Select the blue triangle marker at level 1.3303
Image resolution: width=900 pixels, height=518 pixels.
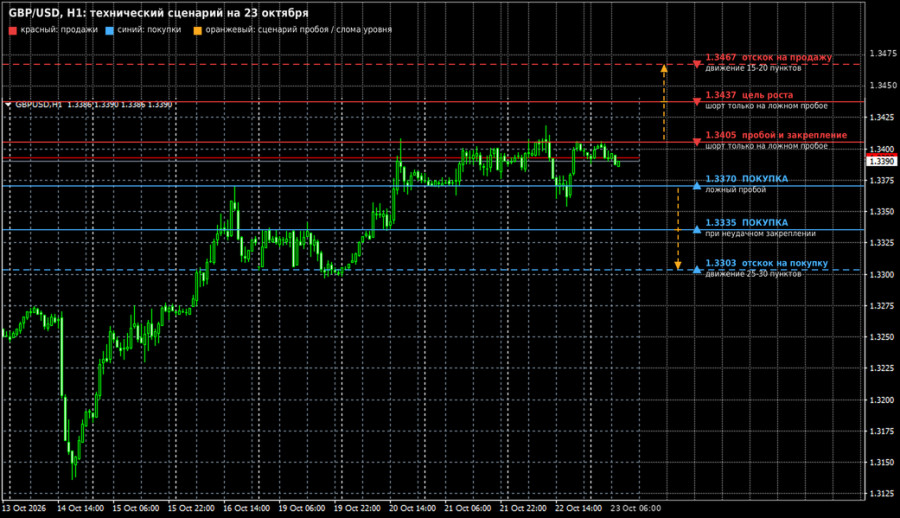tap(697, 269)
